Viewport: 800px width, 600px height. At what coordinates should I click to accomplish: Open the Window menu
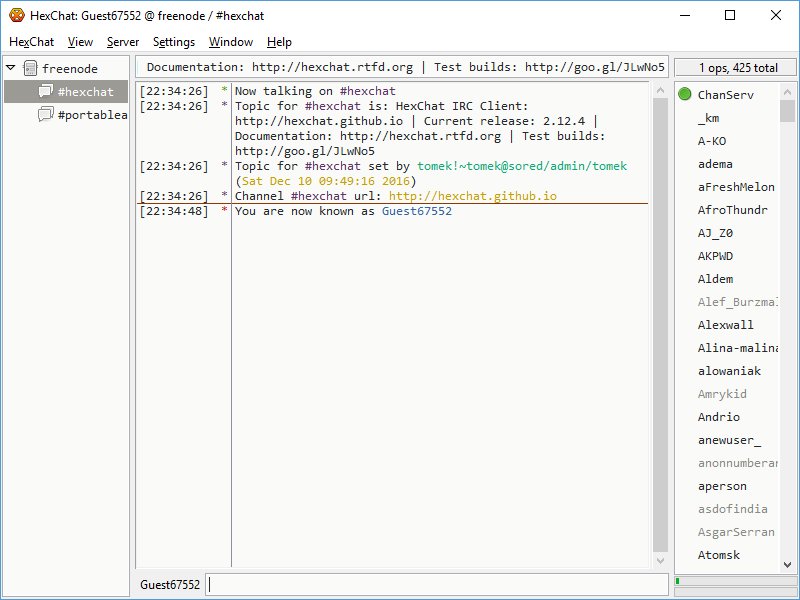coord(231,42)
